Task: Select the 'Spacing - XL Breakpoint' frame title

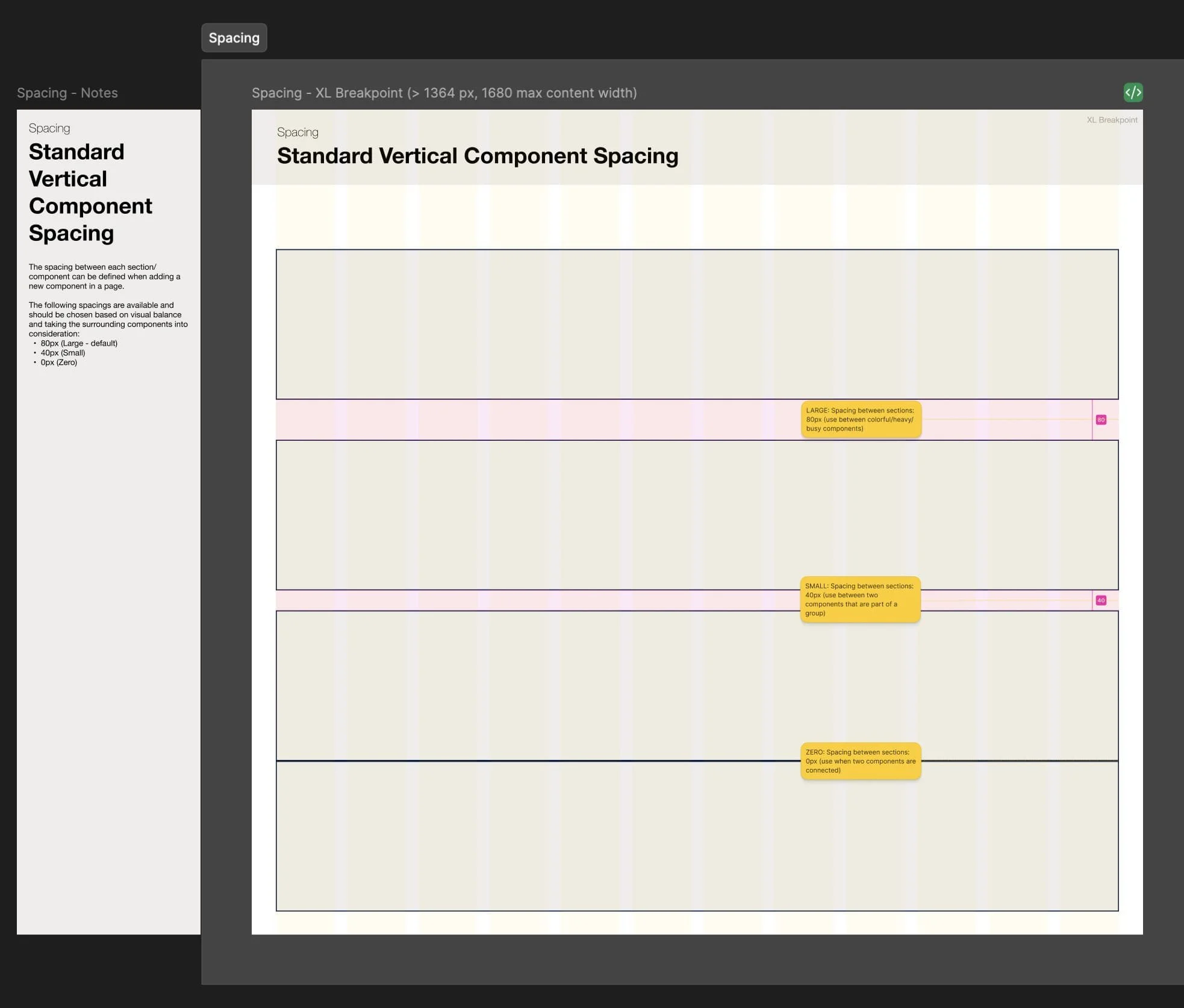Action: click(x=444, y=93)
